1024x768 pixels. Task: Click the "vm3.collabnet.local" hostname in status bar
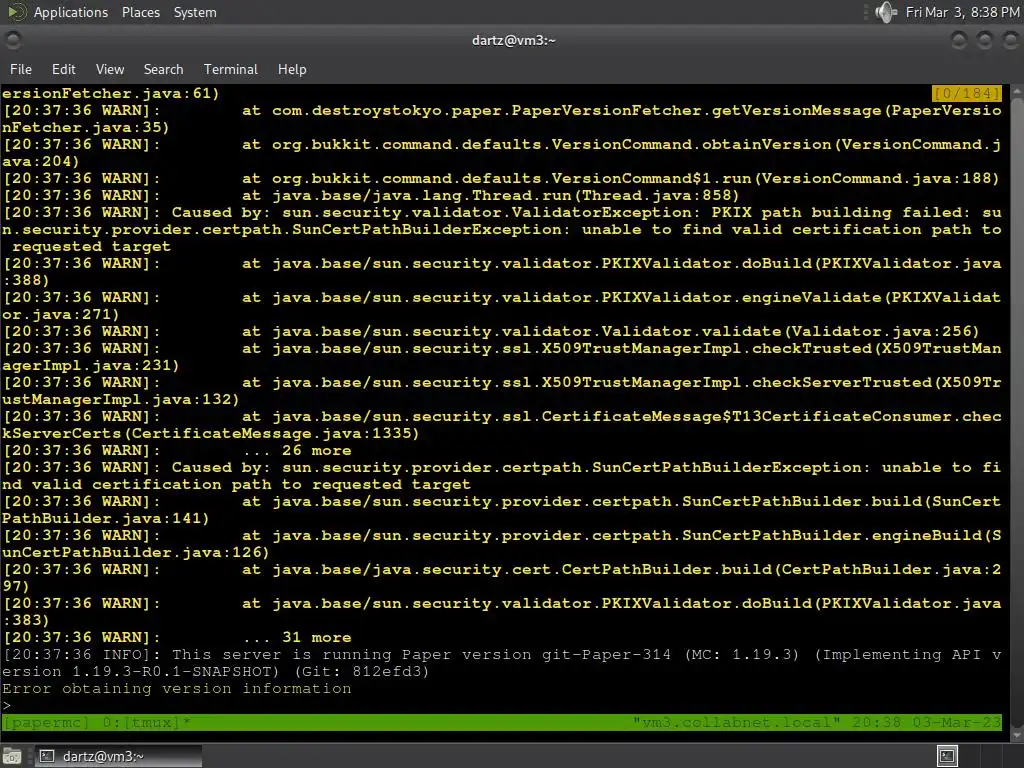click(x=736, y=722)
